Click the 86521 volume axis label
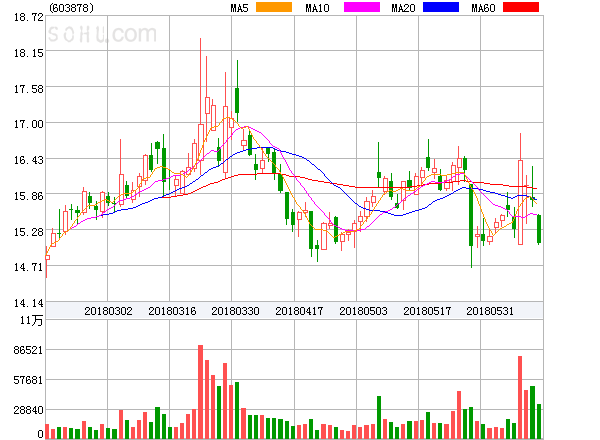Viewport: 600px width, 440px height. pyautogui.click(x=28, y=350)
